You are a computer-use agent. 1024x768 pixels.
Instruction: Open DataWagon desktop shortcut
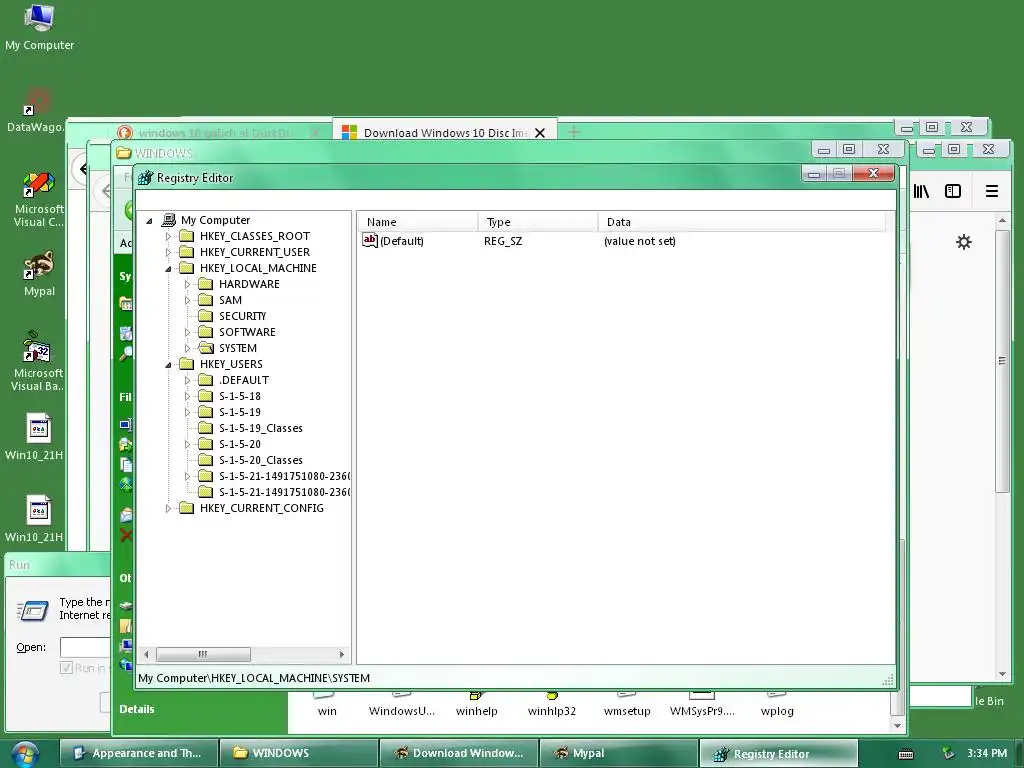click(x=35, y=110)
